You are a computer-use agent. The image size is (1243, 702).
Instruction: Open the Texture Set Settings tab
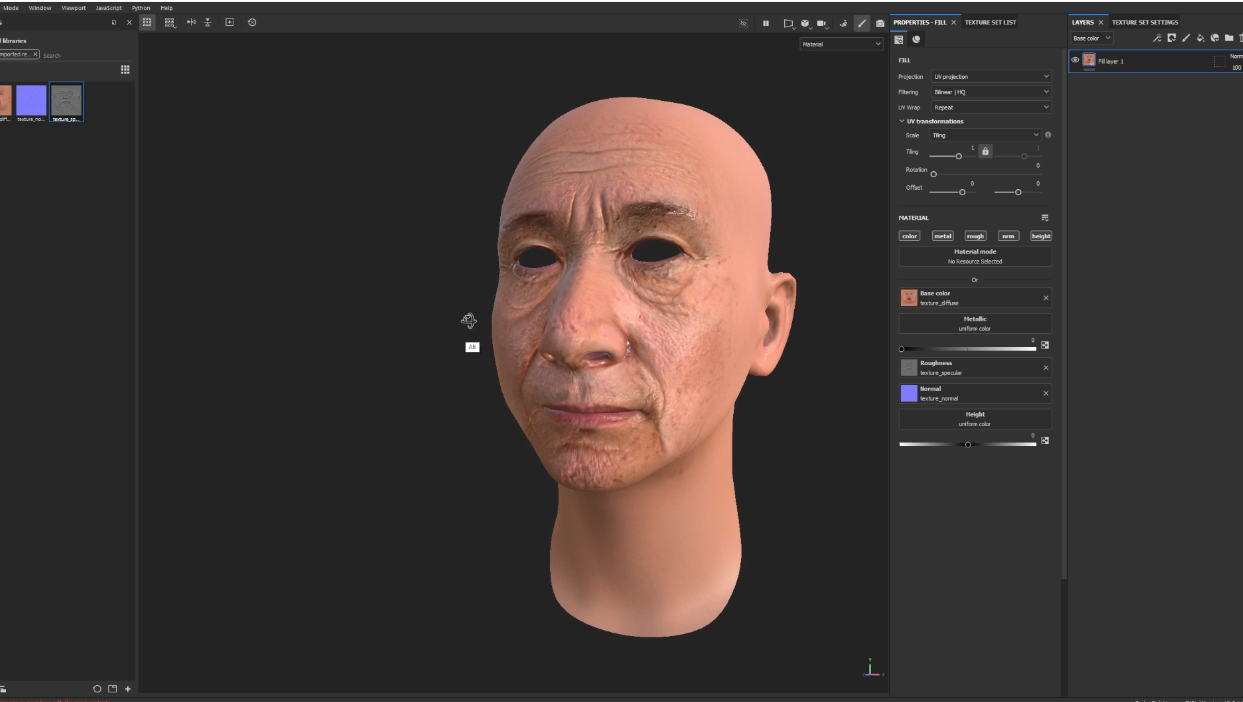[1145, 22]
